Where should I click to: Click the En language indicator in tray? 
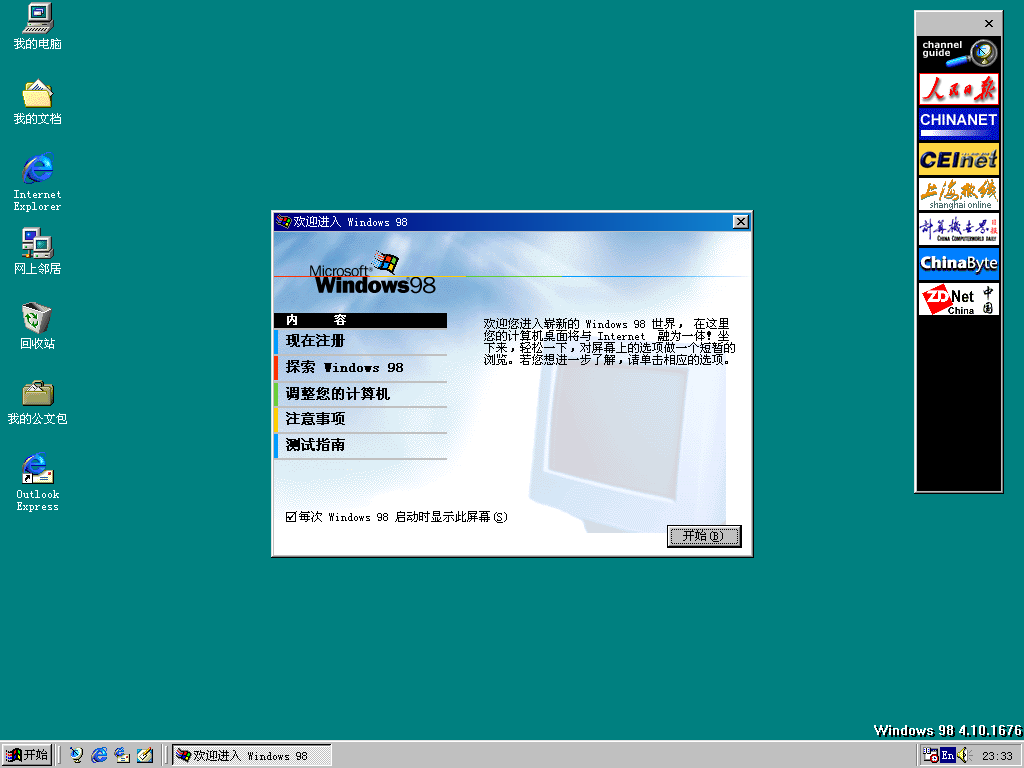point(947,756)
